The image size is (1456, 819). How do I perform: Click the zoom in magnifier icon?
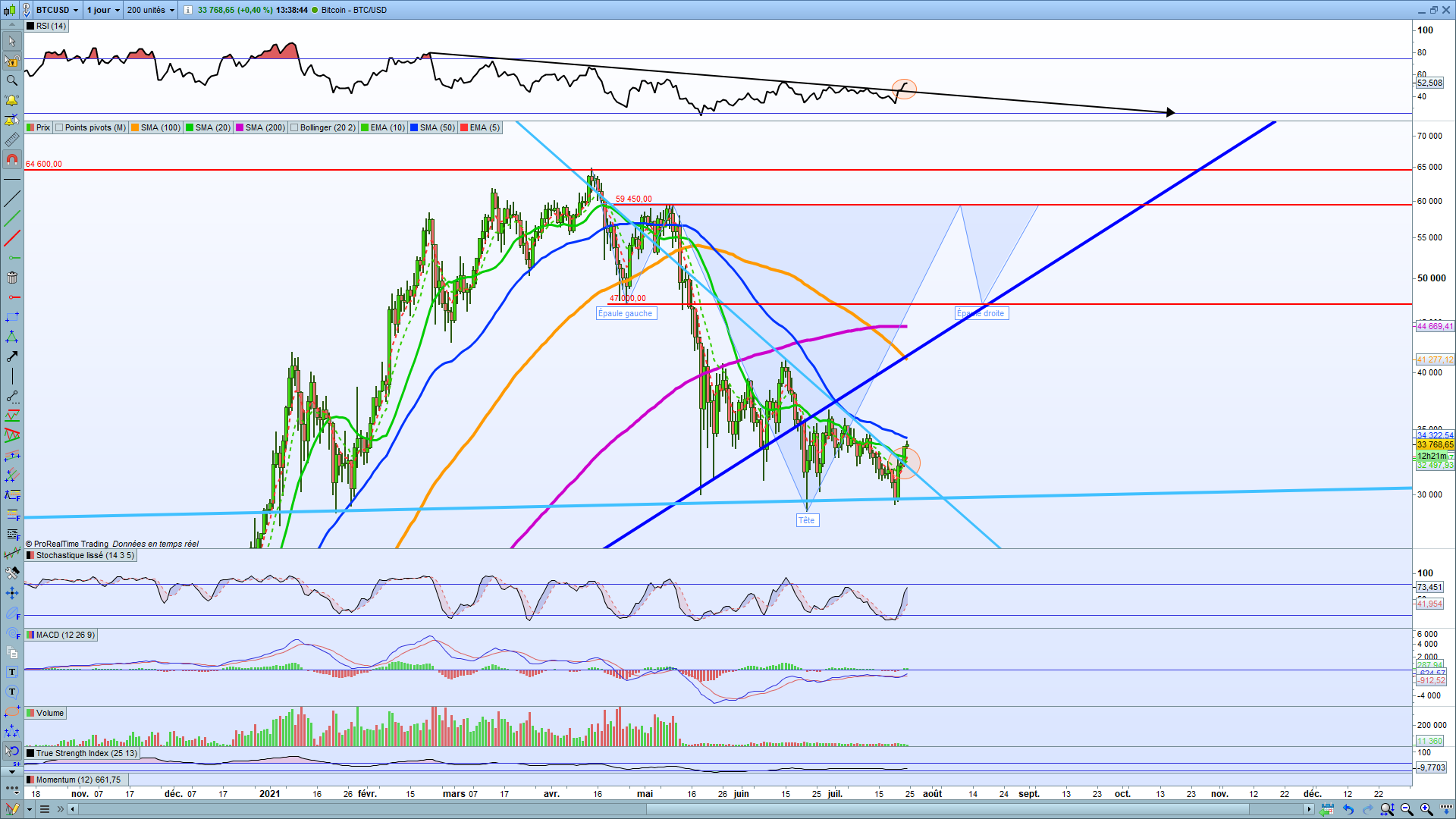[1426, 809]
